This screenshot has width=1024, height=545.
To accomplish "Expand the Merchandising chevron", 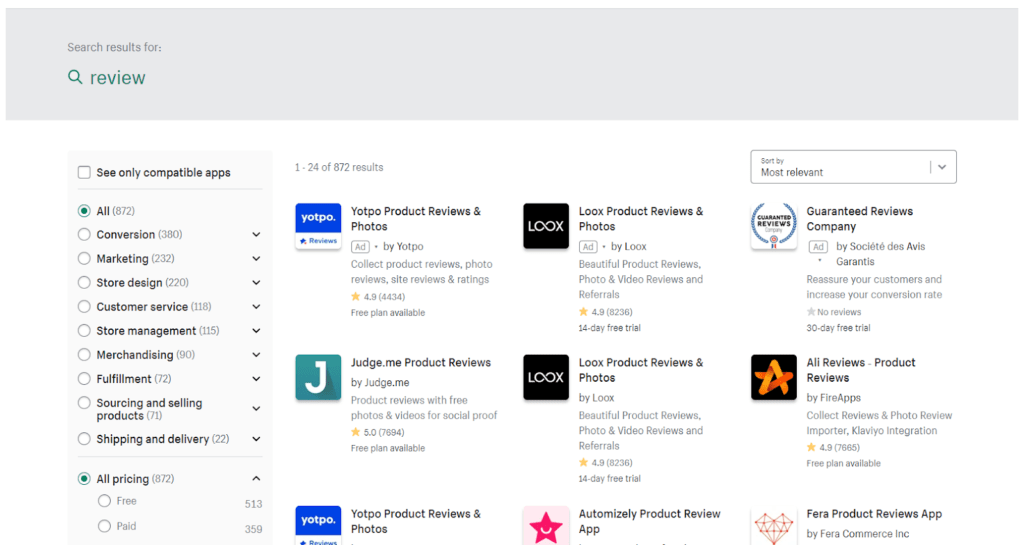I will point(256,355).
